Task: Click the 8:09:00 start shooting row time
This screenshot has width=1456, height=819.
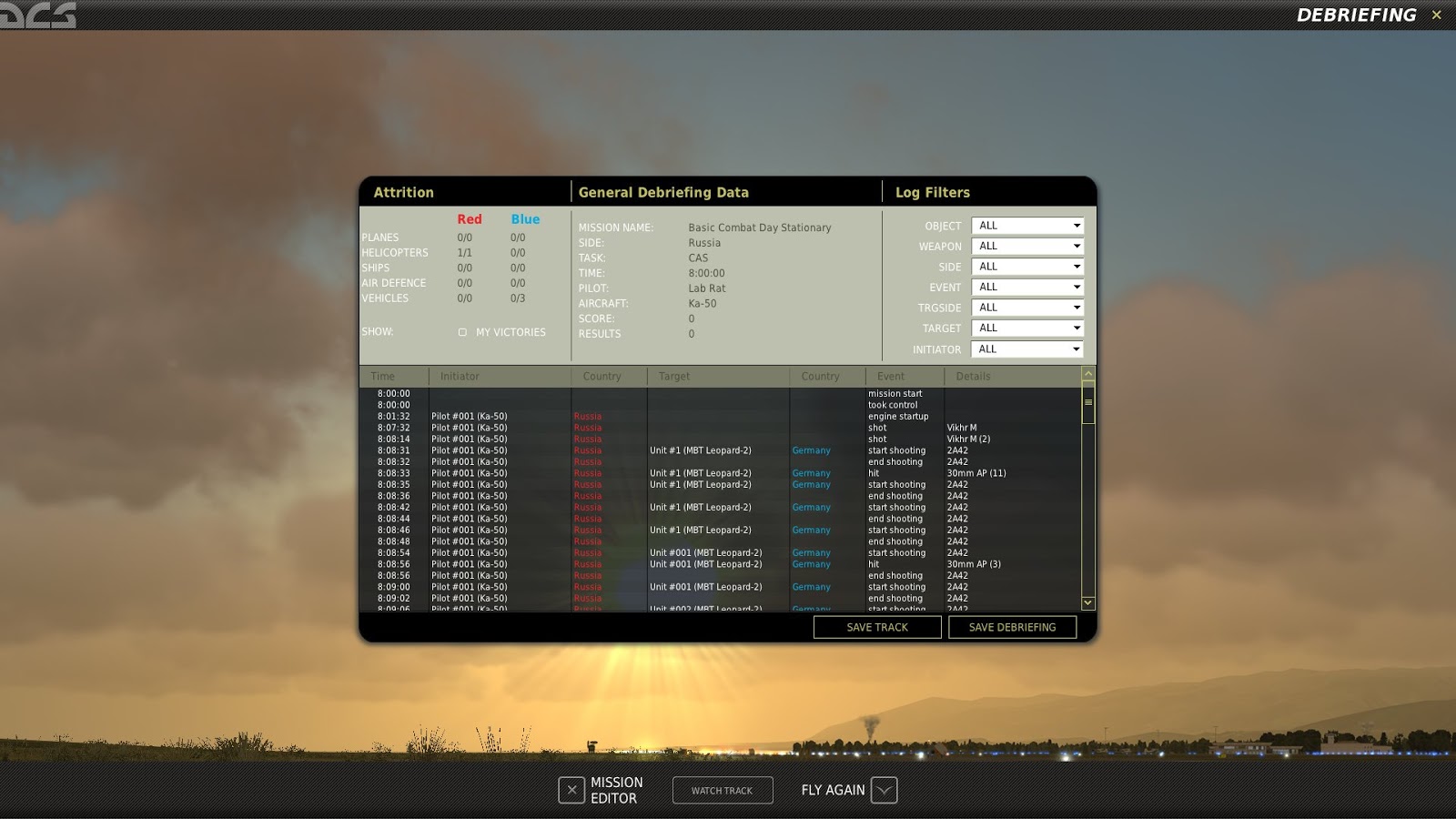Action: pyautogui.click(x=394, y=587)
